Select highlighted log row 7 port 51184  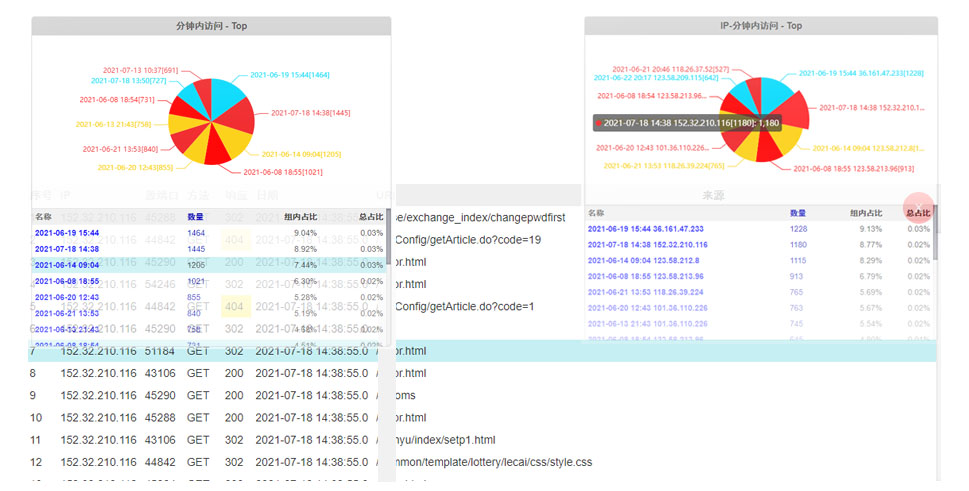[482, 351]
